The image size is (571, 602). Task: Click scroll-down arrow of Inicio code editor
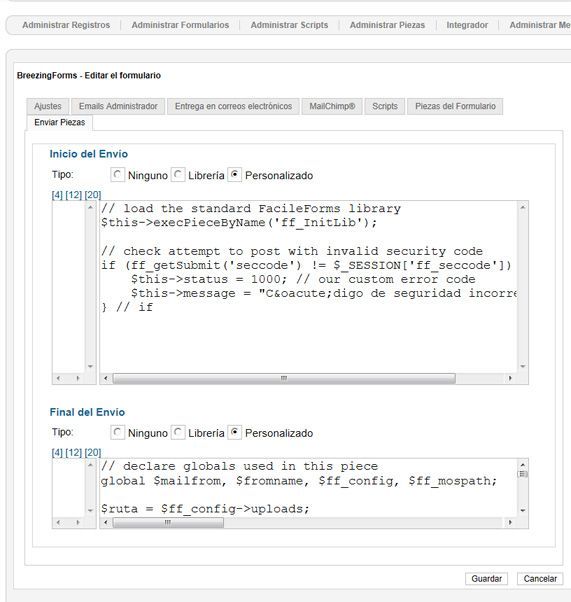523,367
